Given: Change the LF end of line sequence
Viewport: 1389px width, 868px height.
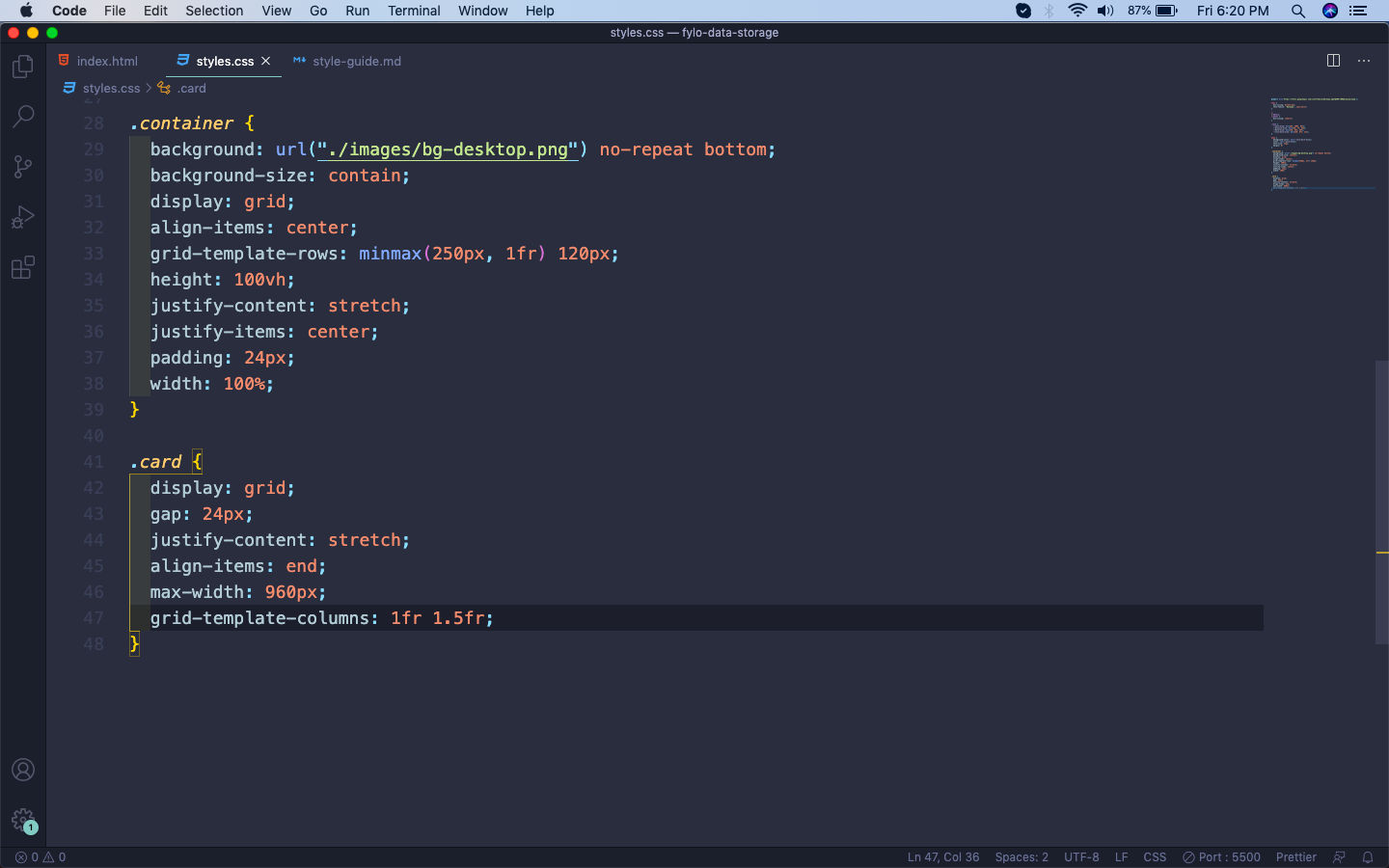Looking at the screenshot, I should coord(1122,857).
